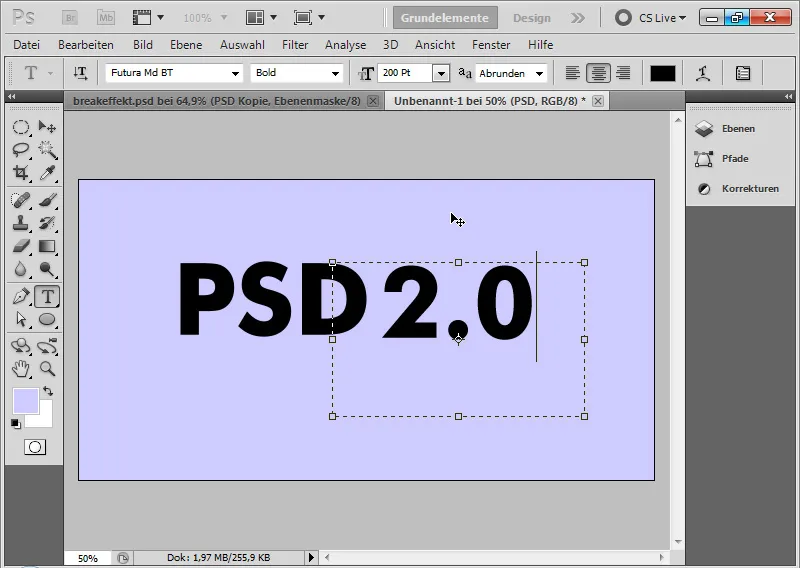Select the Hand tool

(x=20, y=368)
